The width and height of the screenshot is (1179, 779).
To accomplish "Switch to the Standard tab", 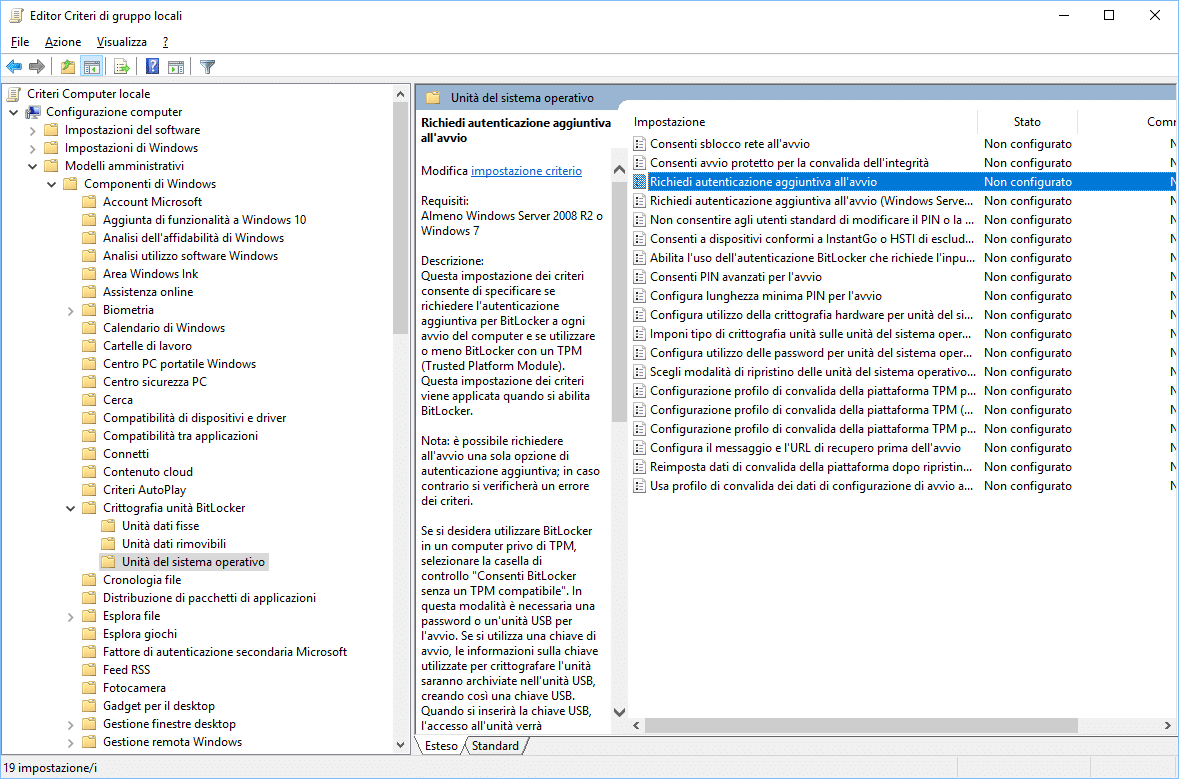I will [x=496, y=746].
